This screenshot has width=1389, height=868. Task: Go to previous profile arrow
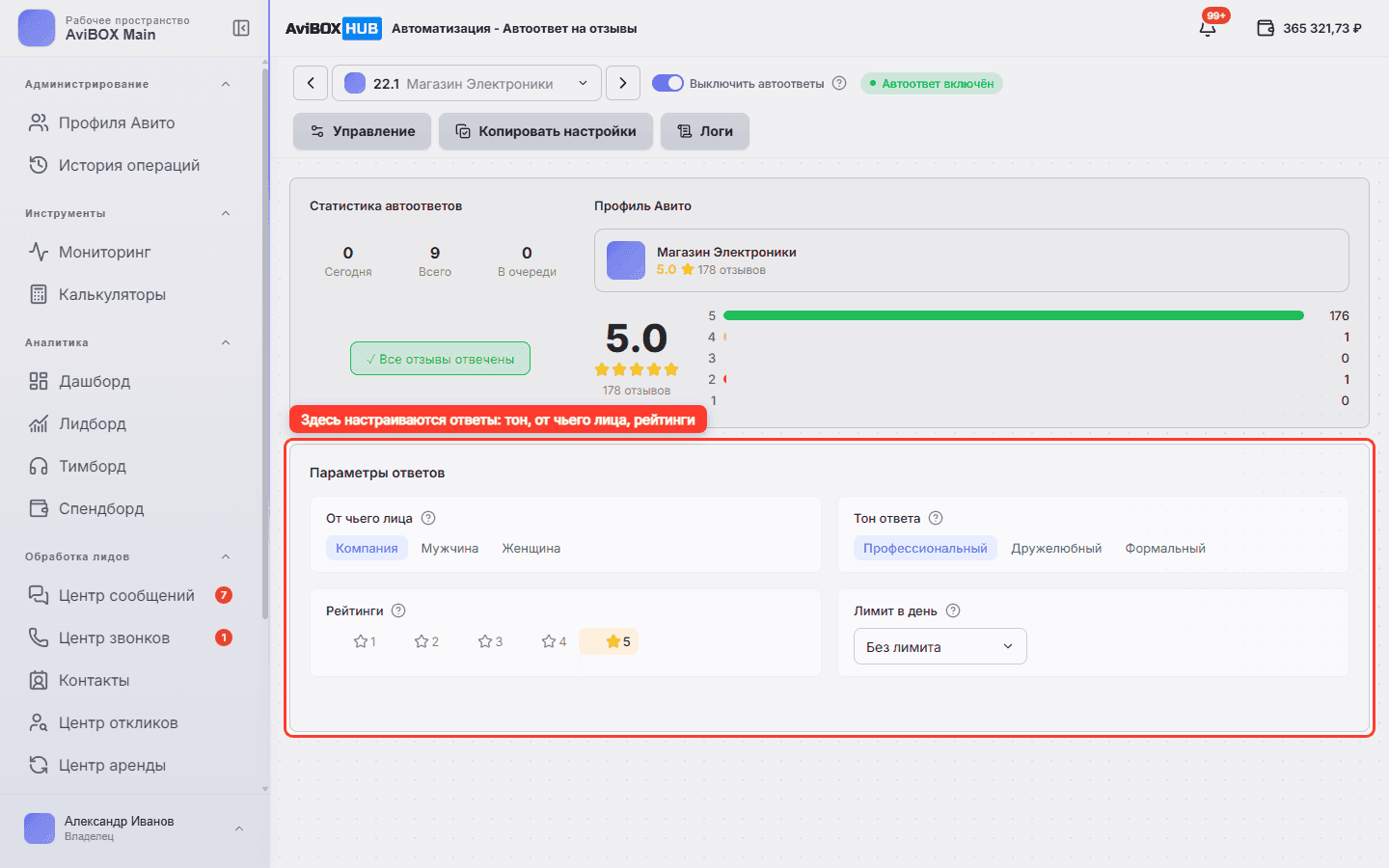point(311,83)
